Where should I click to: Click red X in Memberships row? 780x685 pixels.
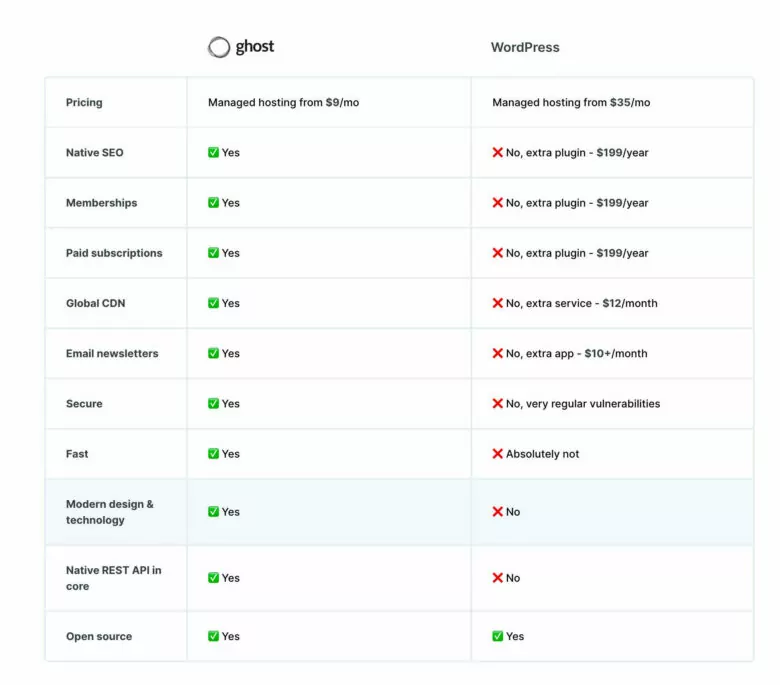click(x=497, y=203)
